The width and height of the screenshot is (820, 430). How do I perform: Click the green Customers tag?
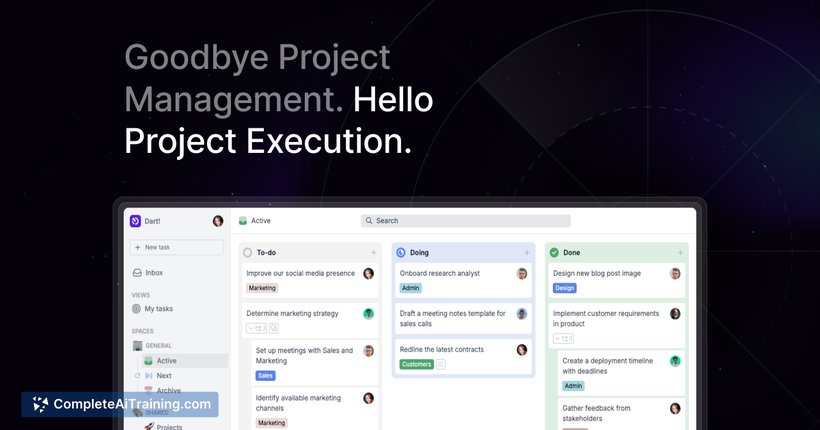[x=417, y=364]
